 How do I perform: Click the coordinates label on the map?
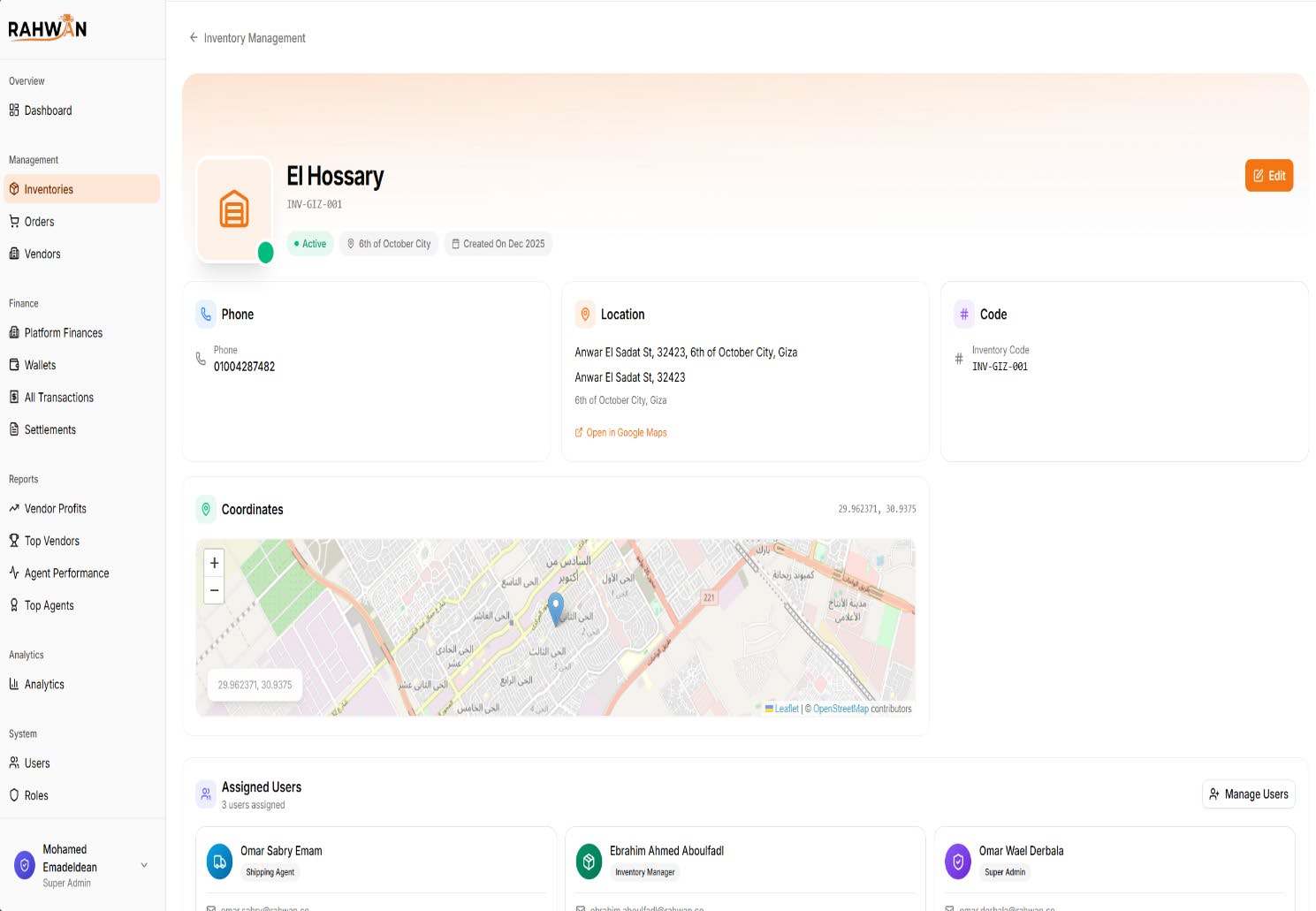coord(255,685)
